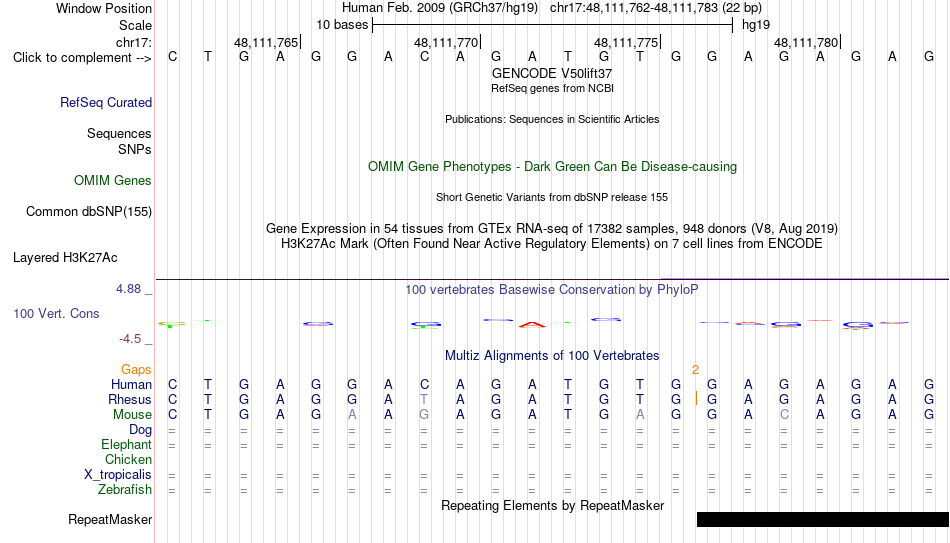Click 'Multiz Alignments of 100 Vertebrates' title
The height and width of the screenshot is (543, 950).
(552, 356)
